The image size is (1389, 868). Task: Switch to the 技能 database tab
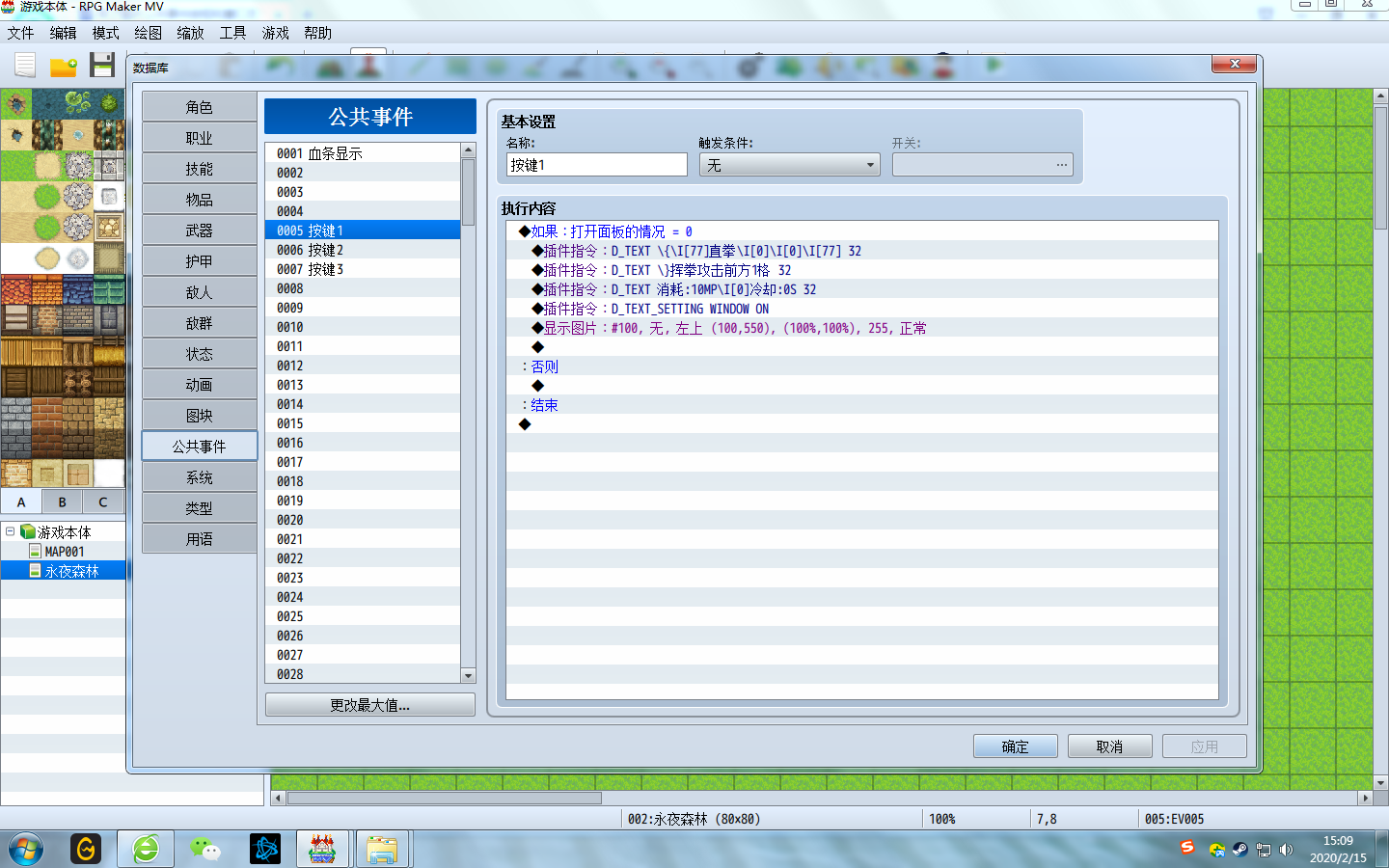point(200,169)
